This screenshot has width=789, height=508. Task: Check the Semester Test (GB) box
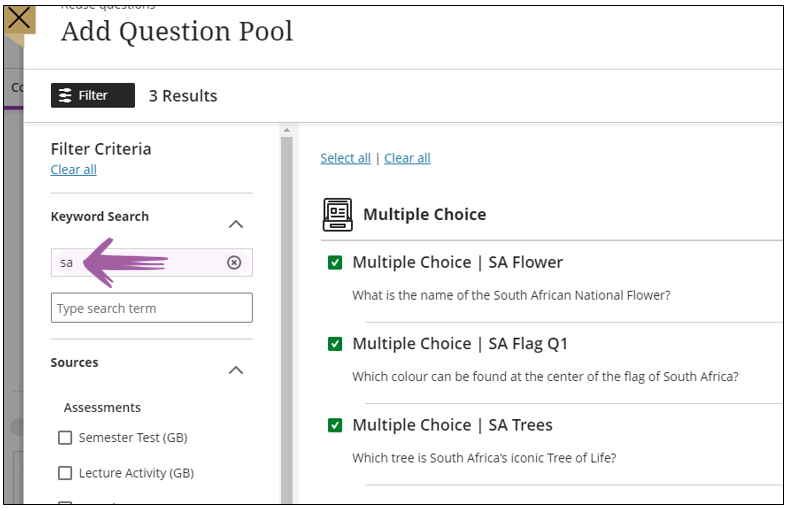click(65, 438)
